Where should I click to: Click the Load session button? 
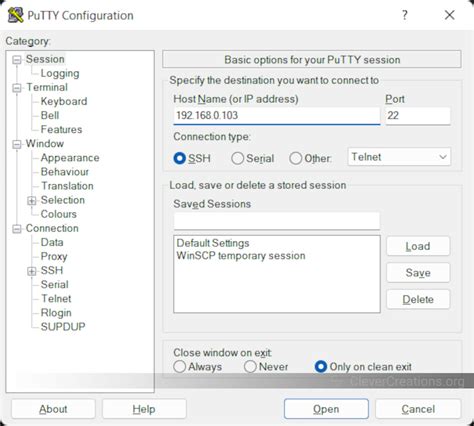pos(418,246)
